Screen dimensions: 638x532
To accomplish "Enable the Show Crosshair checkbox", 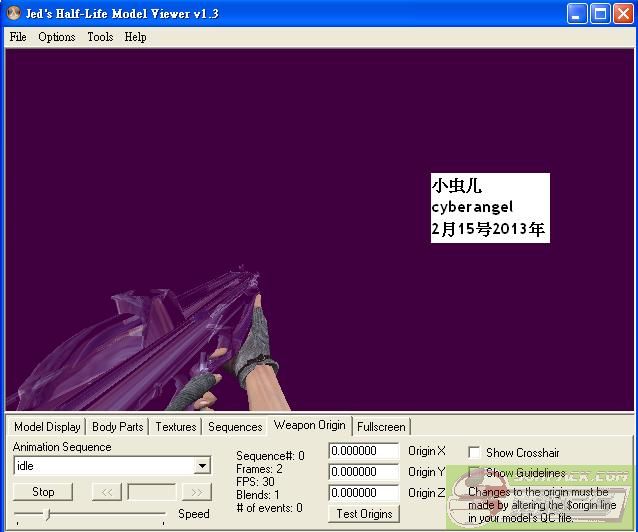I will 475,453.
